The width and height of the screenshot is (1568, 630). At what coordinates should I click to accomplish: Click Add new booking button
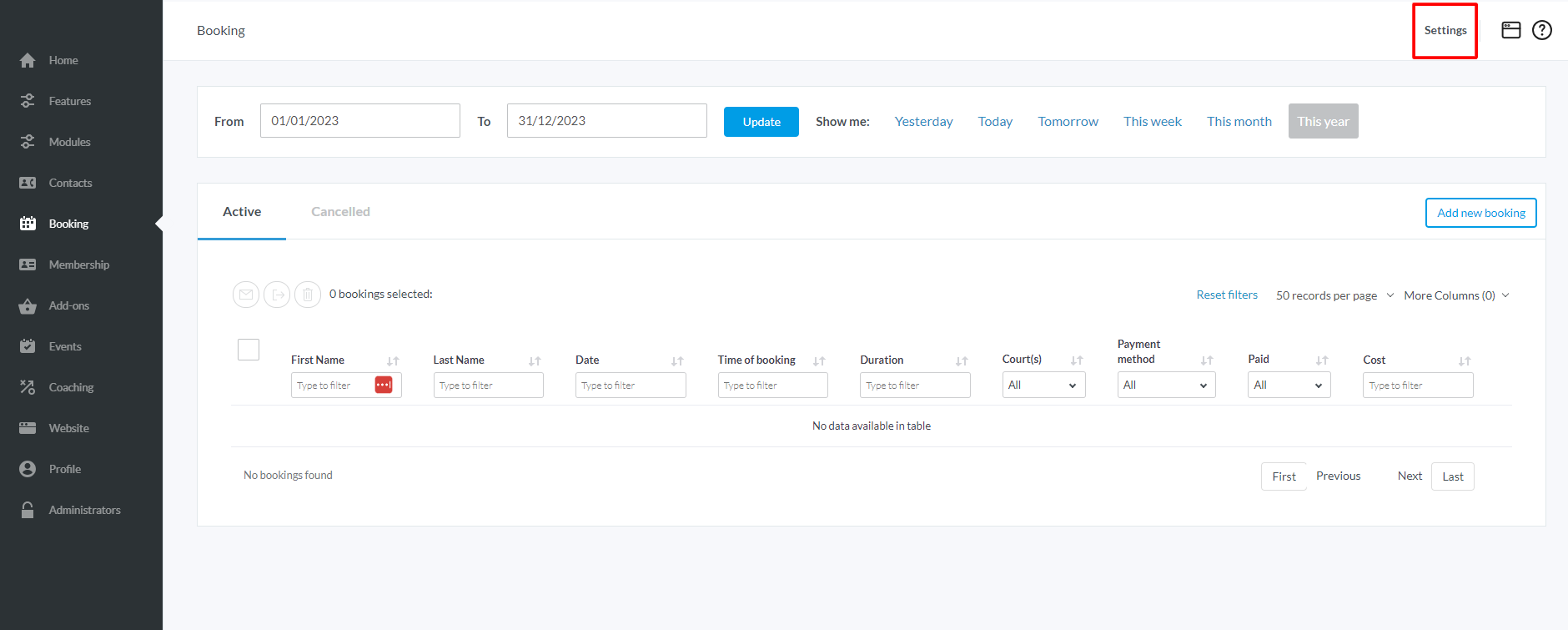tap(1480, 213)
